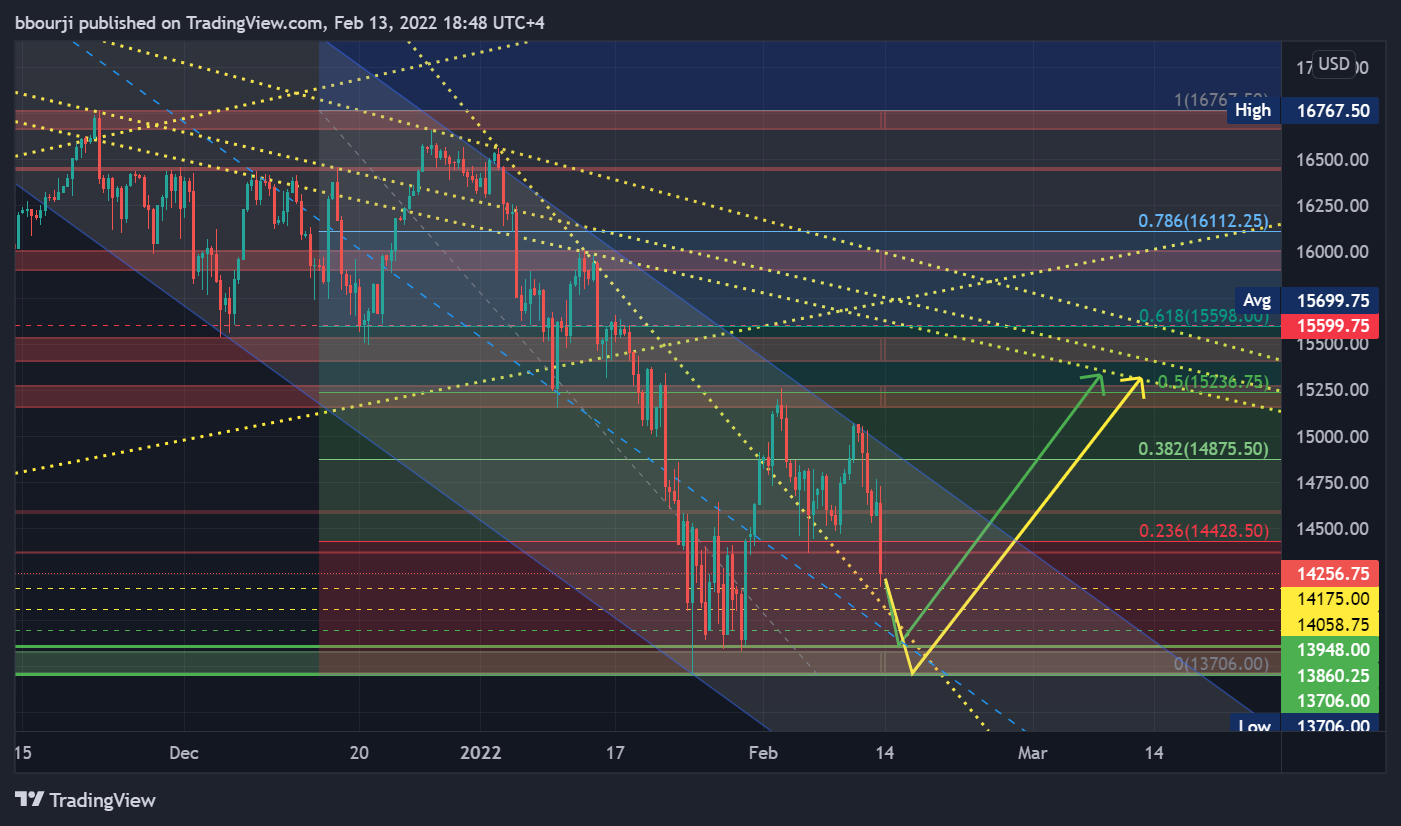Viewport: 1401px width, 826px height.
Task: Click the 14750.00 price axis value
Action: [1332, 483]
